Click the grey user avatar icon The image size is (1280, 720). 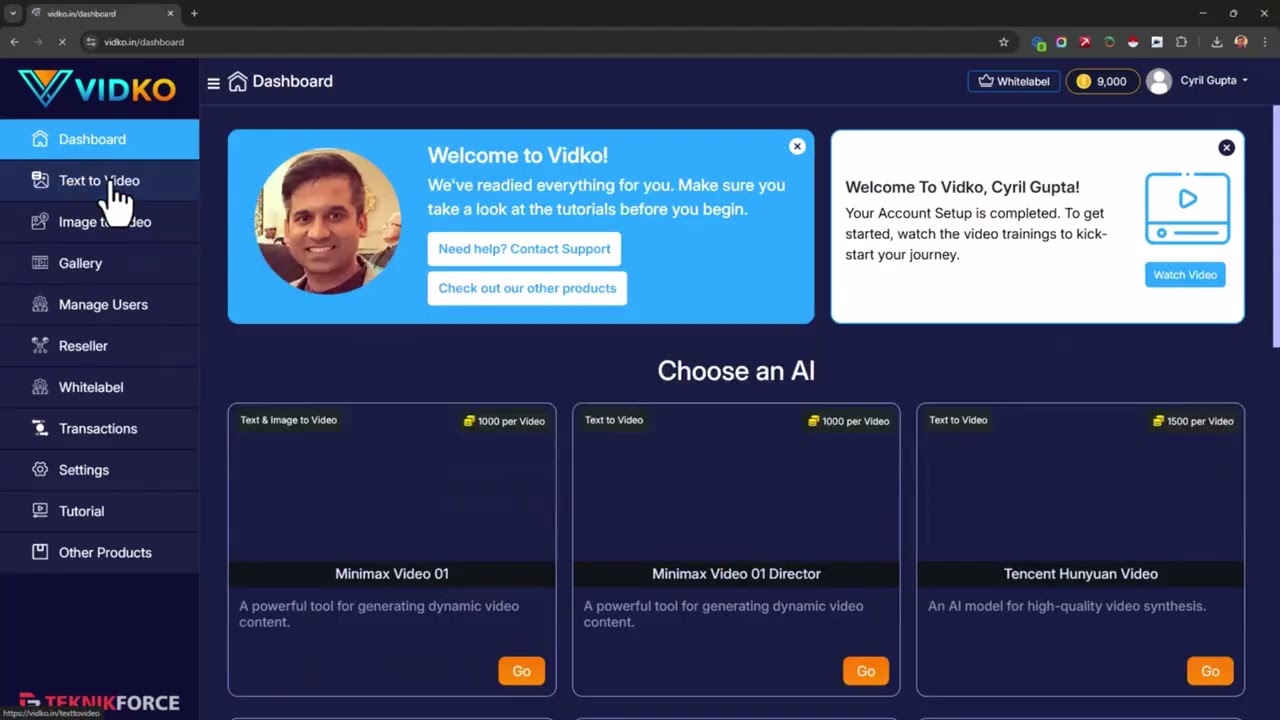click(x=1159, y=81)
